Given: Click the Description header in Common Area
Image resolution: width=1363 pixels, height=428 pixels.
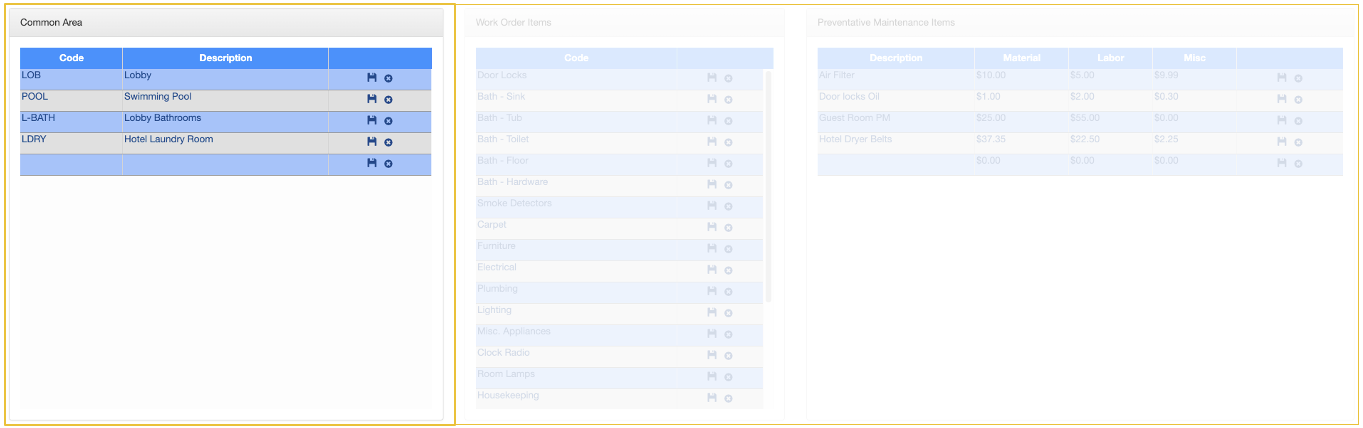Looking at the screenshot, I should [x=225, y=58].
